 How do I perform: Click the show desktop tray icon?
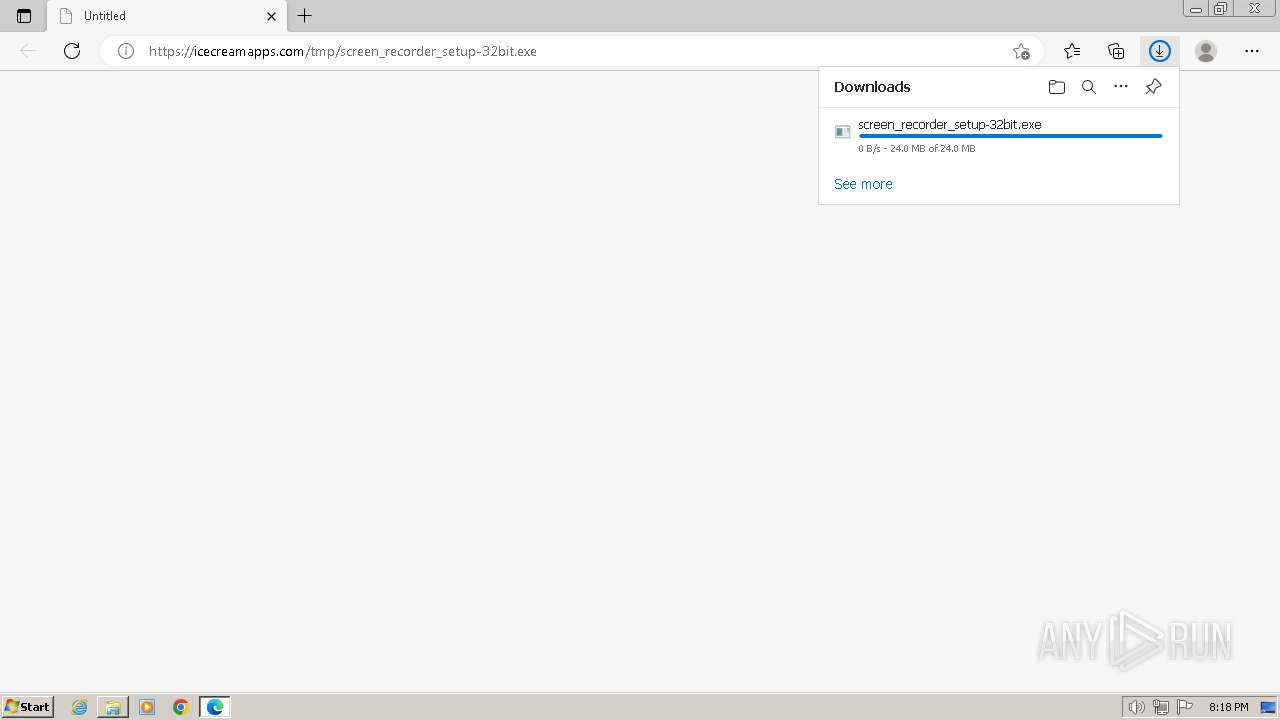(x=1268, y=707)
